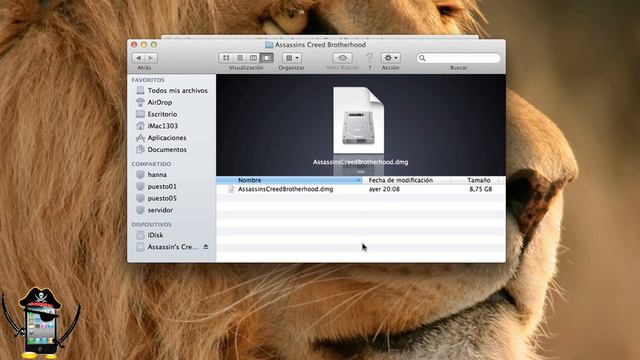Open the Acción gear menu
This screenshot has height=360, width=640.
(x=390, y=58)
